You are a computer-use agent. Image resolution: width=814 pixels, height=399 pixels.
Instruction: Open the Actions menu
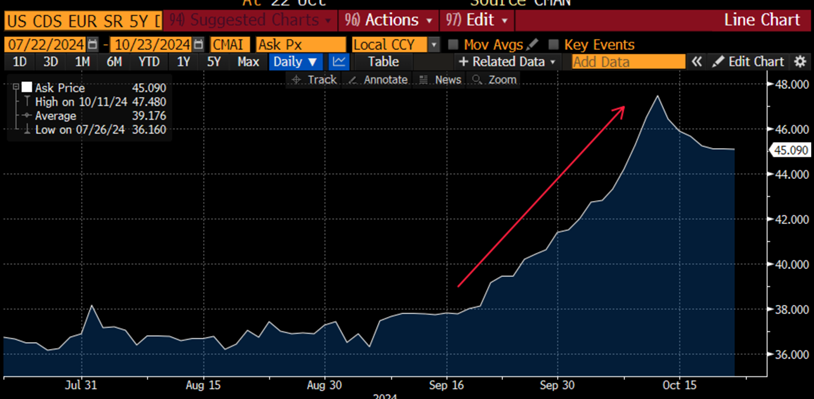pos(388,20)
